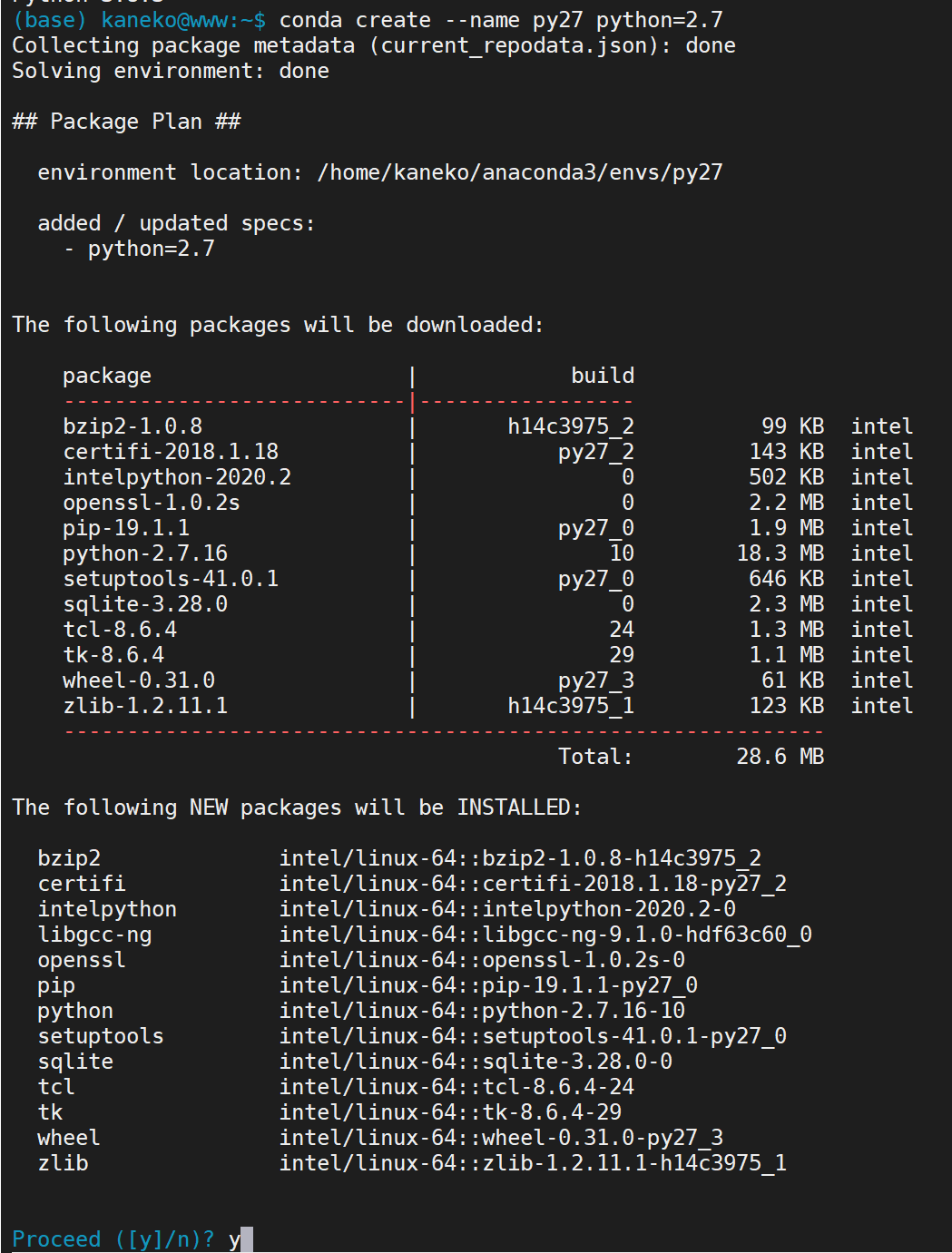Click the zlib-1.2.11.1 download row
This screenshot has height=1253, width=952.
488,705
